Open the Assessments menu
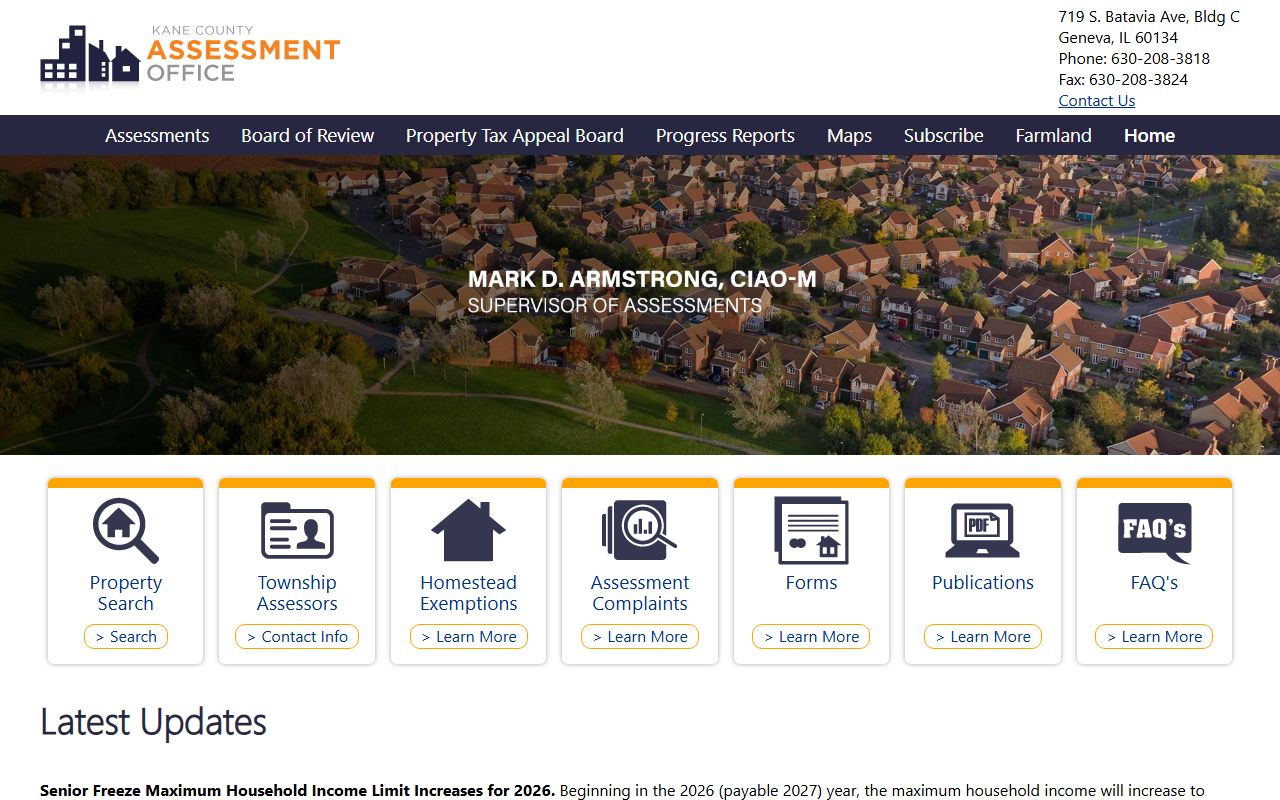 click(x=157, y=136)
